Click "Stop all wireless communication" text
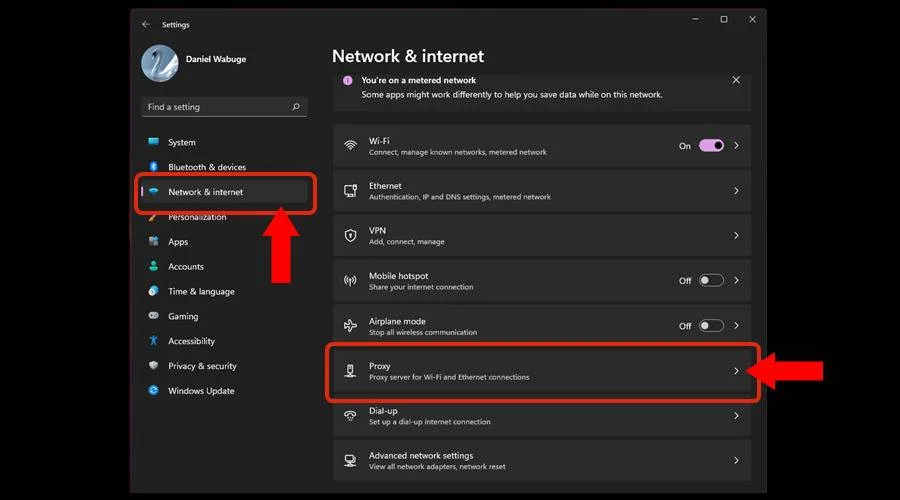The width and height of the screenshot is (900, 500). click(422, 332)
